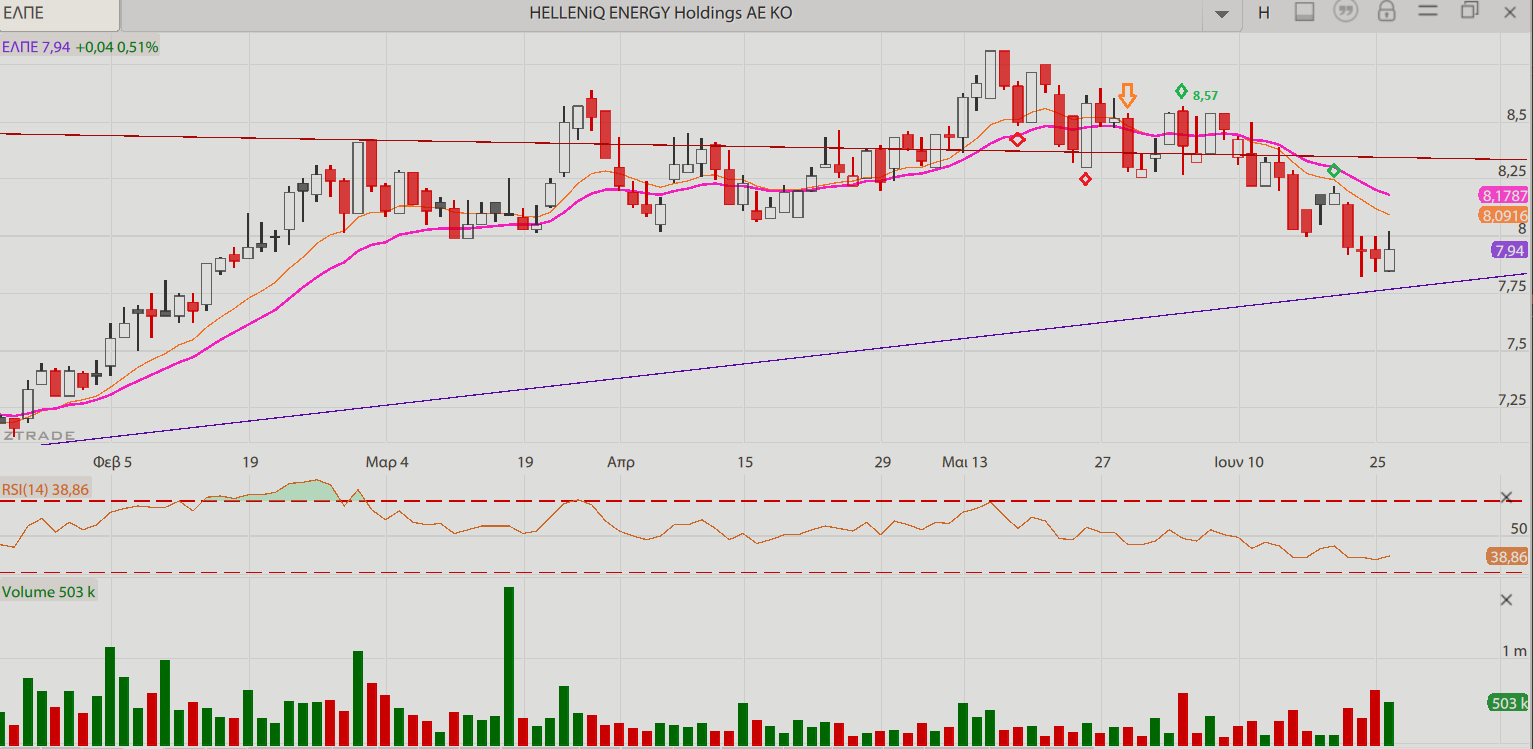1533x749 pixels.
Task: Open the quote comments bubble icon
Action: pyautogui.click(x=1346, y=12)
